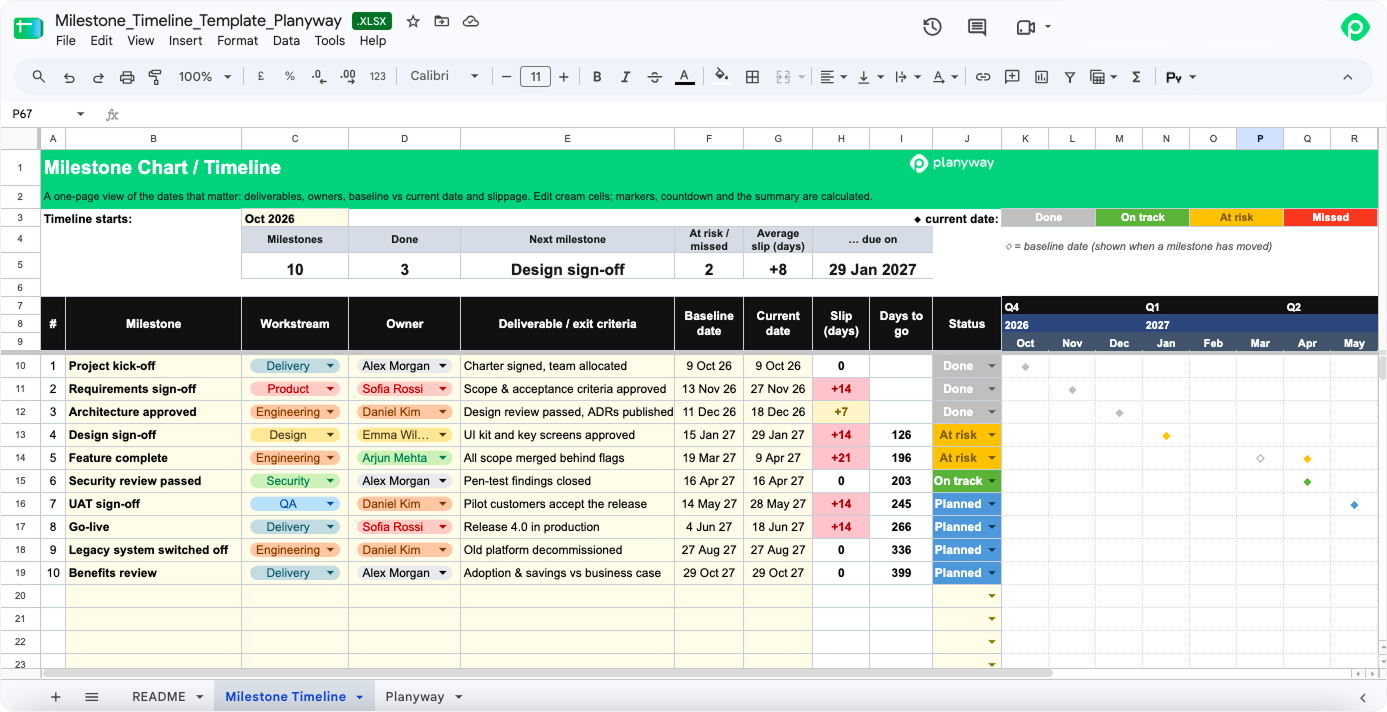Viewport: 1387px width, 712px height.
Task: Format selected cells as percent
Action: click(x=290, y=77)
